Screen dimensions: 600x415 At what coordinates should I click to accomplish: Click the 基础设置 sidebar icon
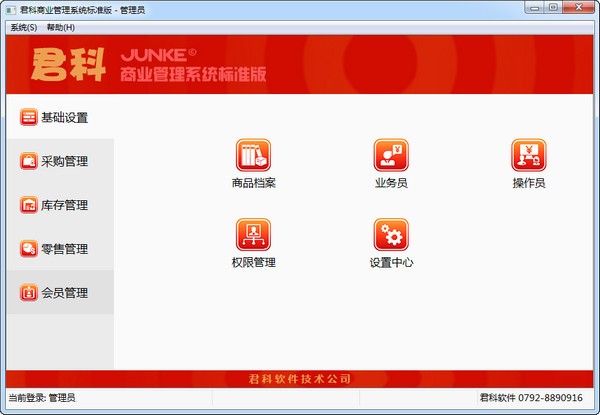tap(29, 117)
